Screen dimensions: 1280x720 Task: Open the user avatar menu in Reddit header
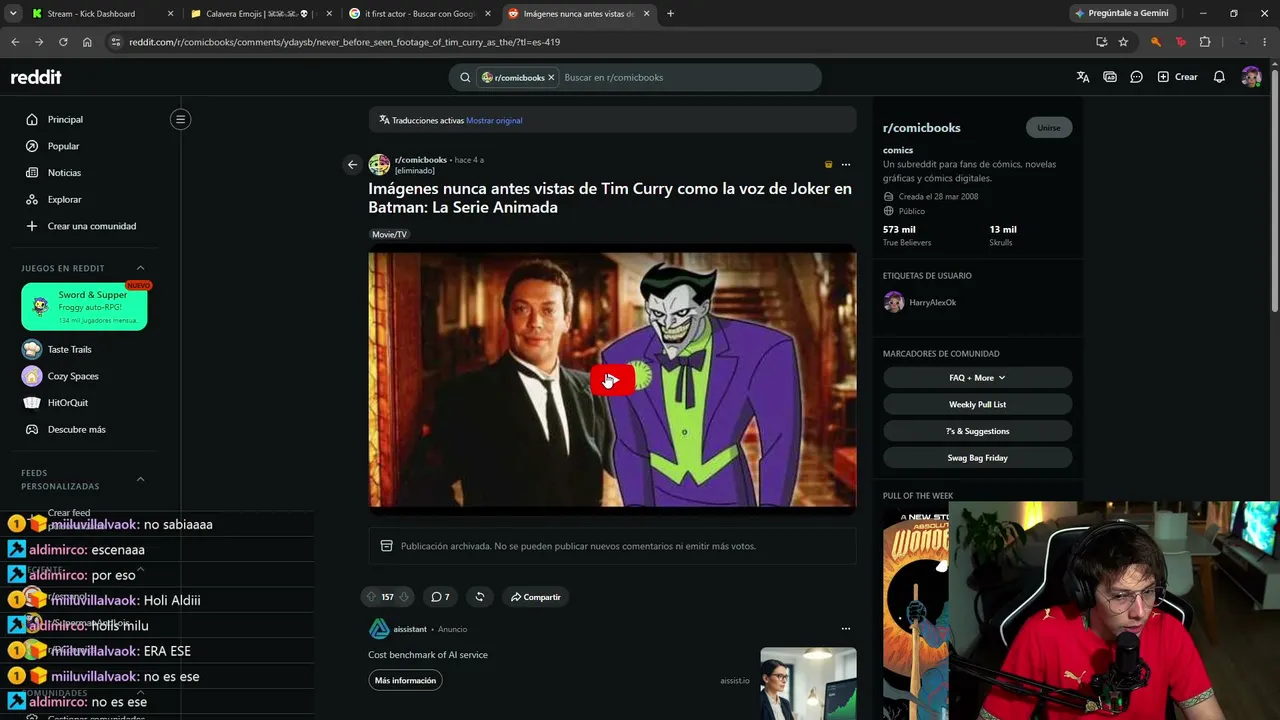click(x=1251, y=77)
